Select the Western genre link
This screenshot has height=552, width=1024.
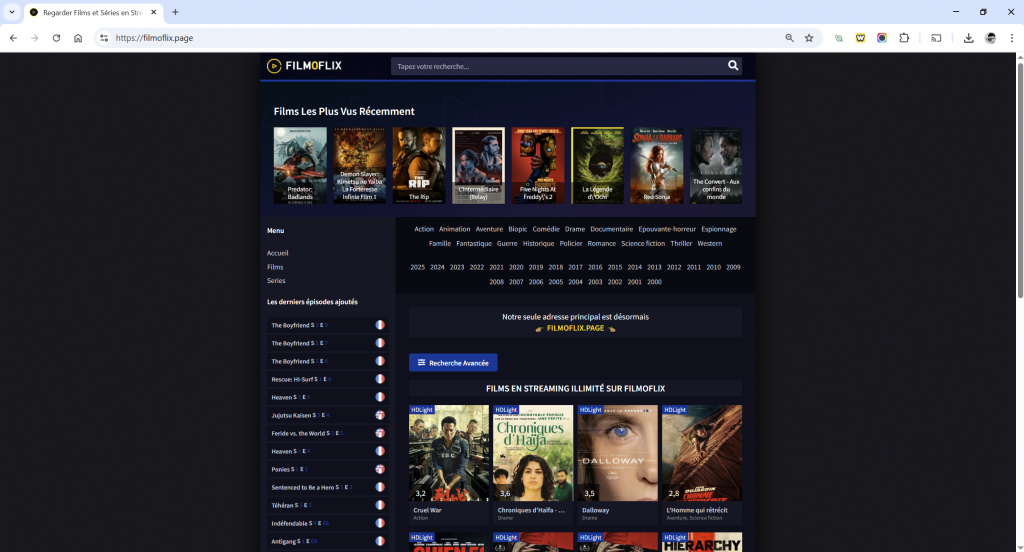pos(709,243)
